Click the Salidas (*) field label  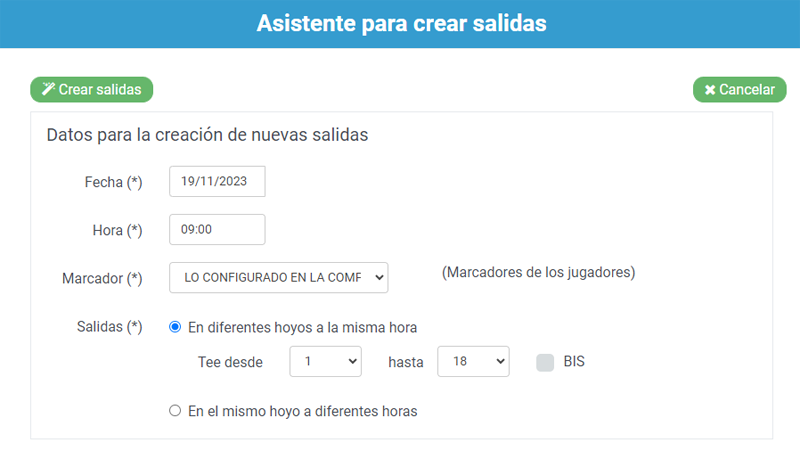(109, 327)
